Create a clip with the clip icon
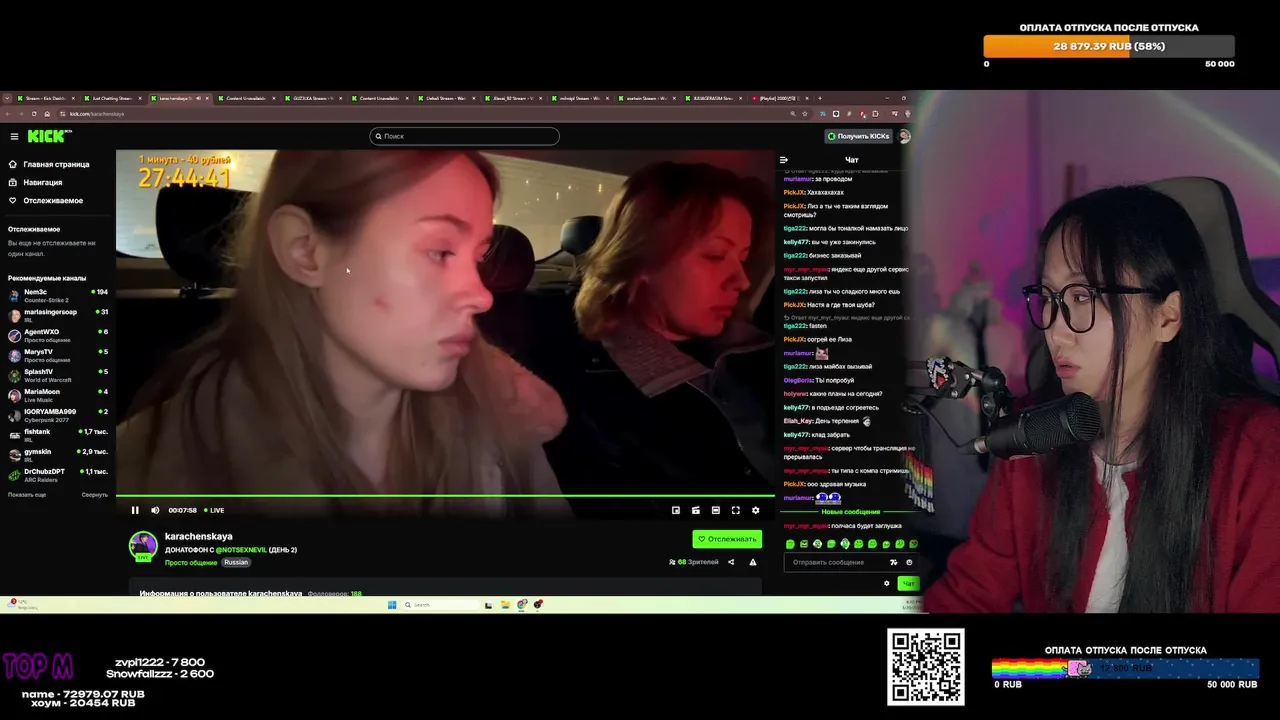Viewport: 1280px width, 720px height. click(x=696, y=510)
